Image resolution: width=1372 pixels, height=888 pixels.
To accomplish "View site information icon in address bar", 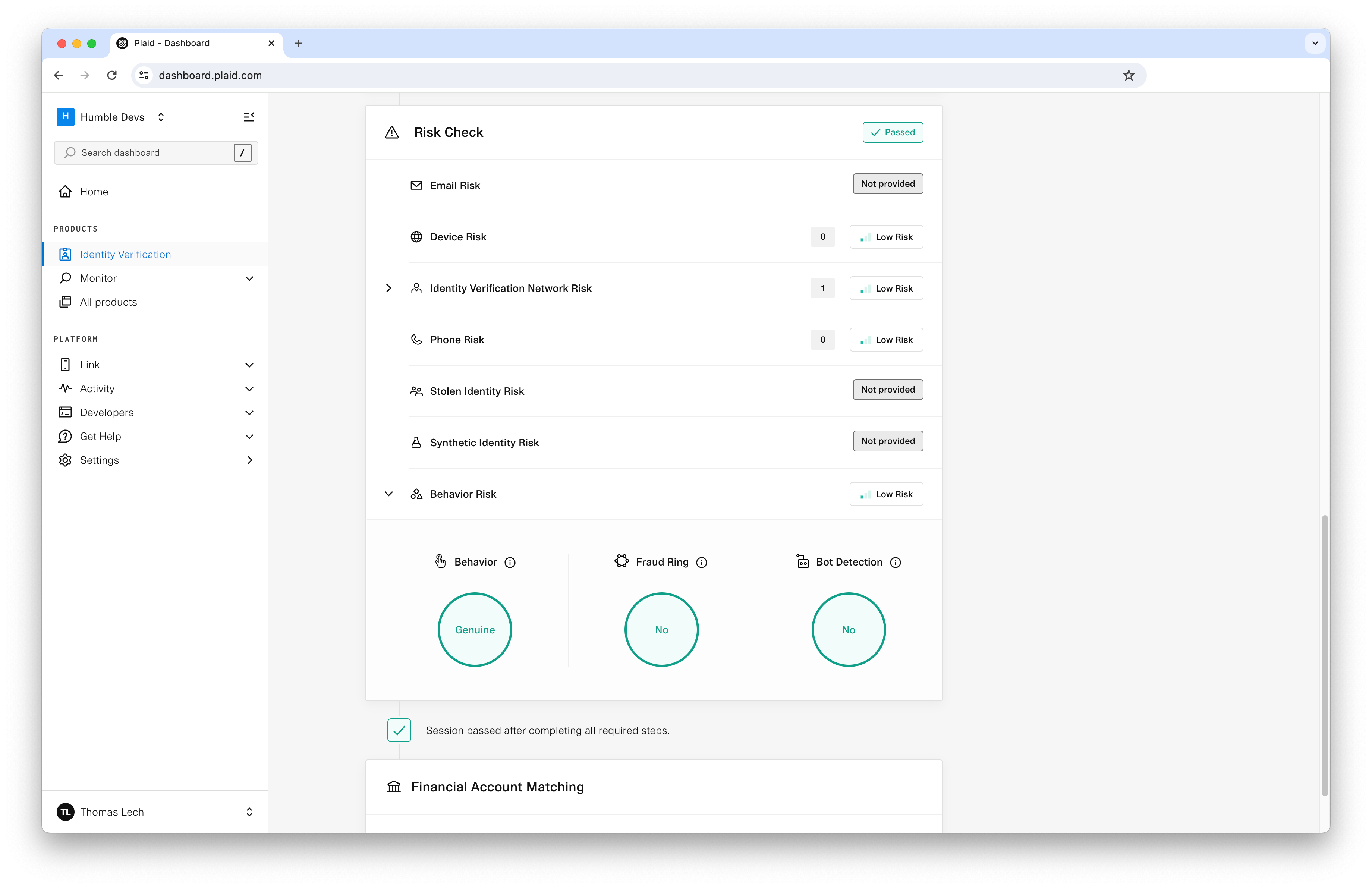I will 144,75.
